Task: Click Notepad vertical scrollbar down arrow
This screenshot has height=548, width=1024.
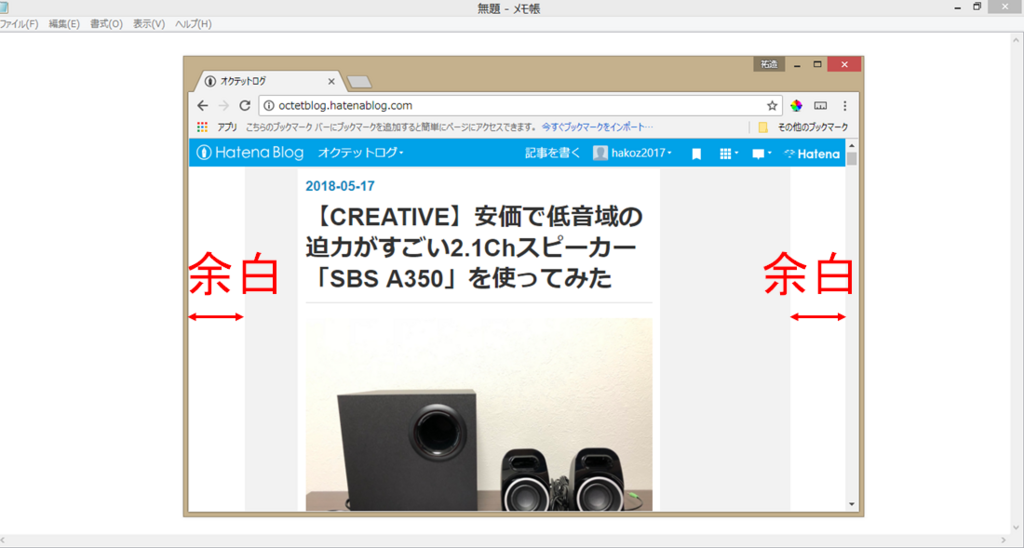Action: pyautogui.click(x=1017, y=528)
